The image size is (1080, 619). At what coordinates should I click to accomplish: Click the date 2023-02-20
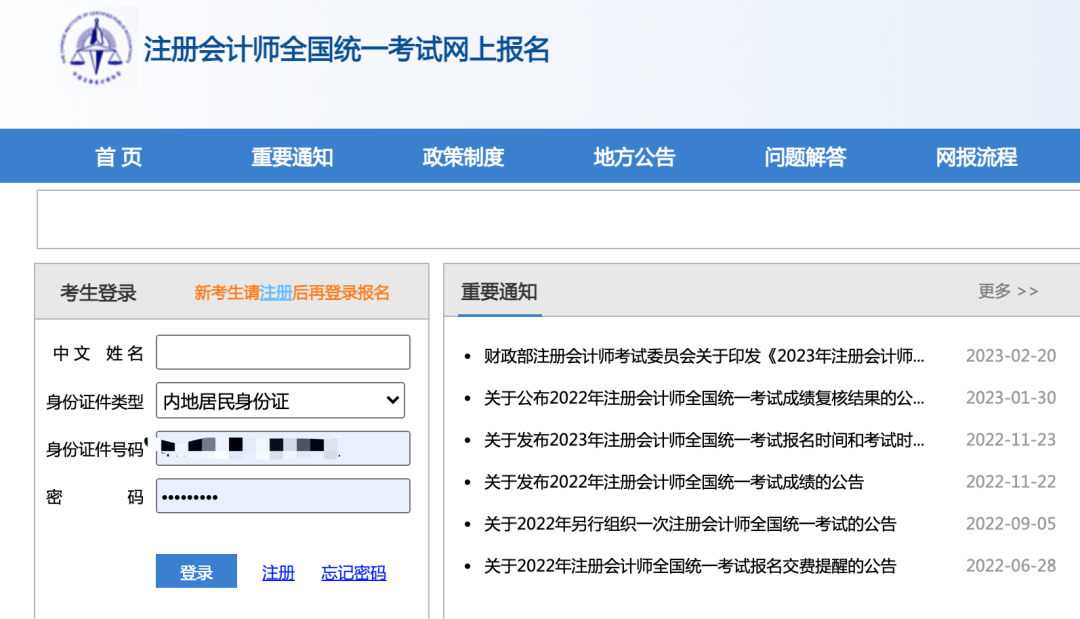tap(1011, 356)
